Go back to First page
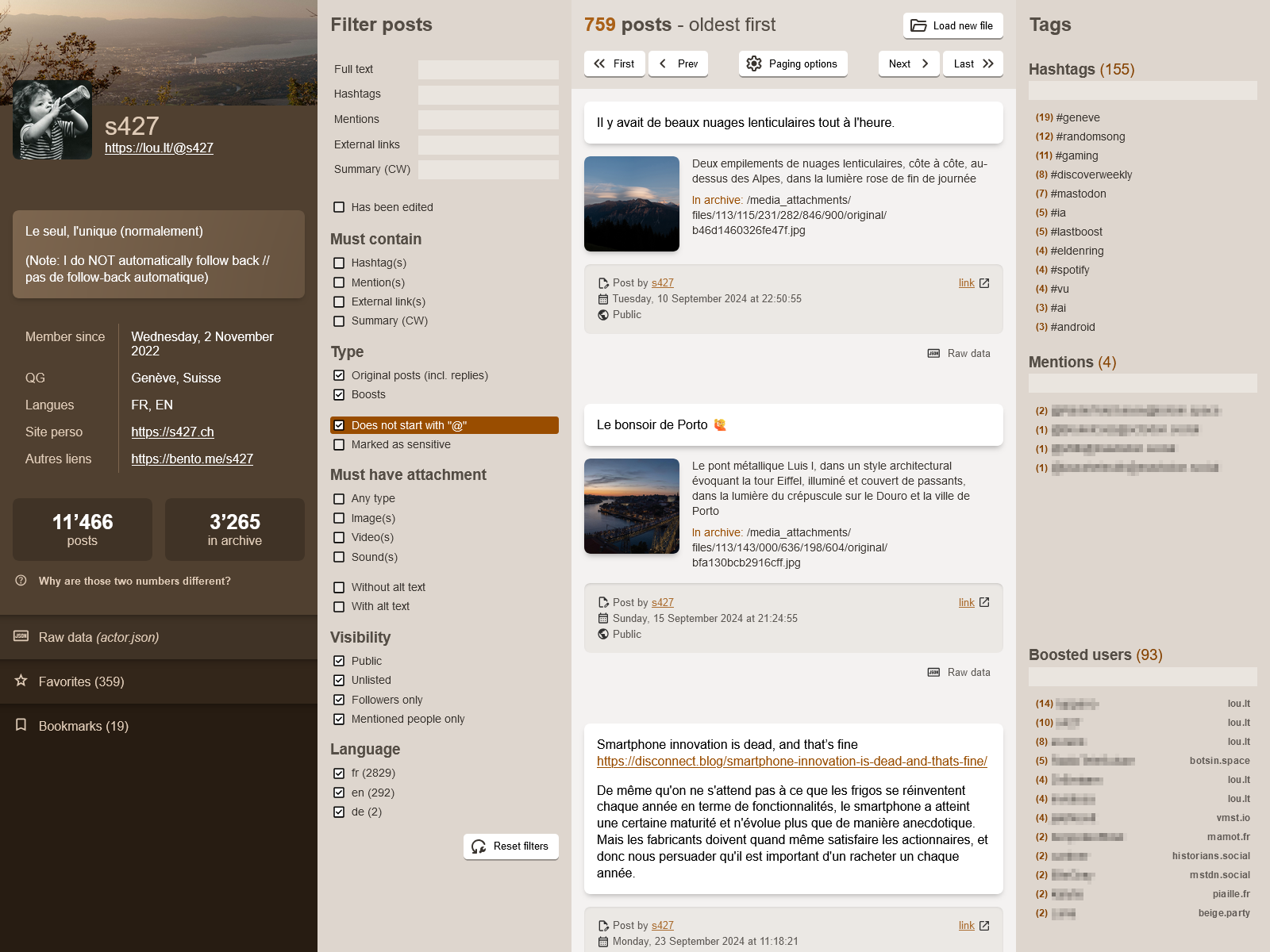The width and height of the screenshot is (1270, 952). click(614, 63)
